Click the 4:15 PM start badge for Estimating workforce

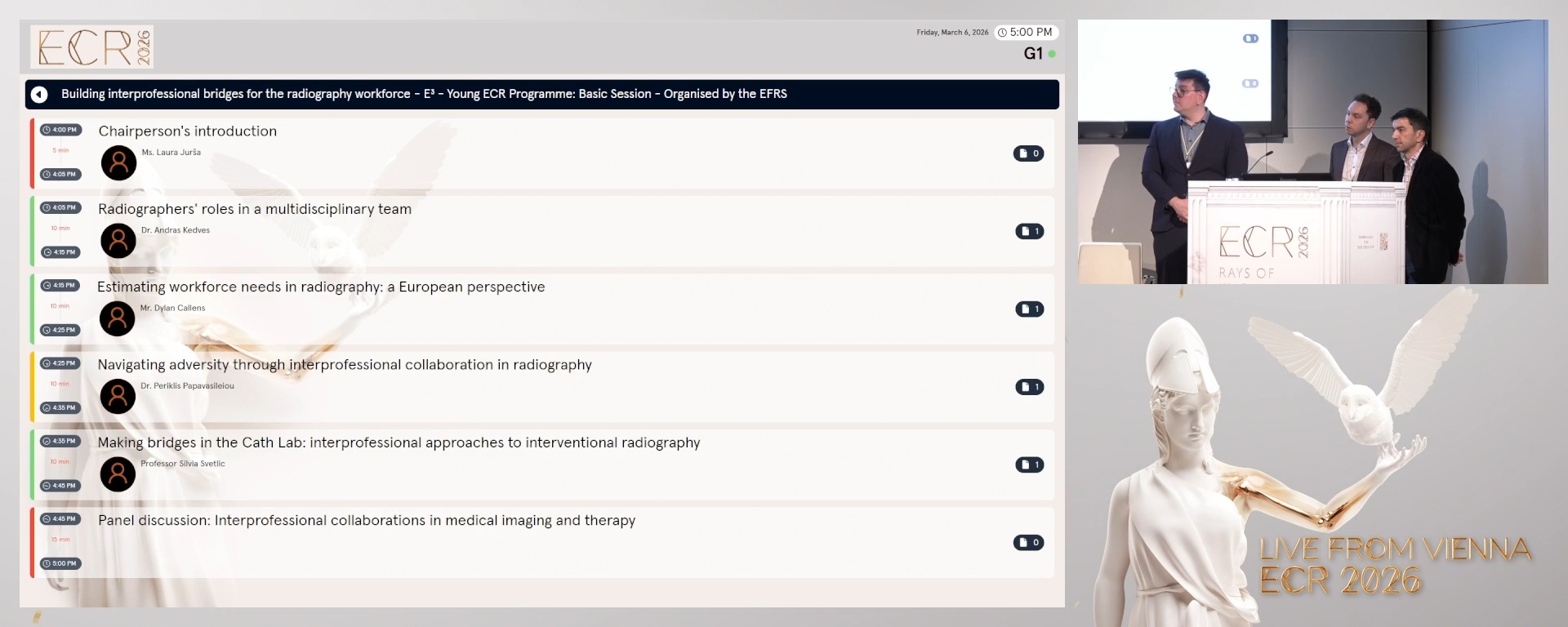[x=60, y=285]
